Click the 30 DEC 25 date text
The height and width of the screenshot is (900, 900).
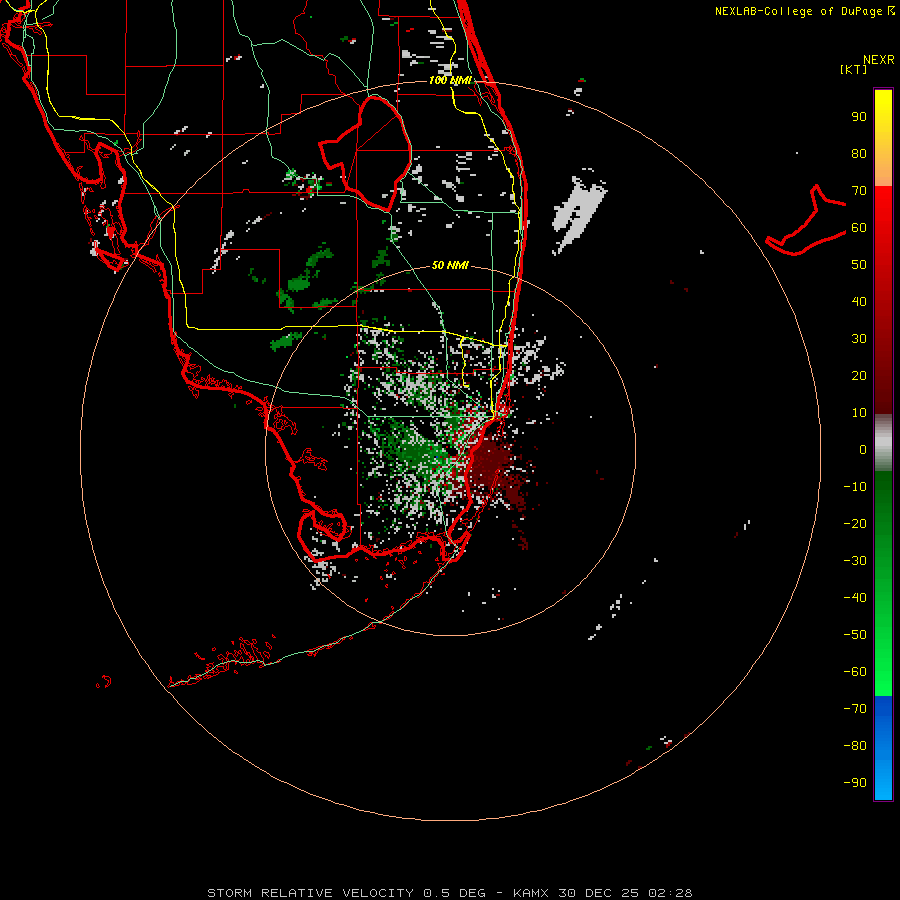point(600,893)
